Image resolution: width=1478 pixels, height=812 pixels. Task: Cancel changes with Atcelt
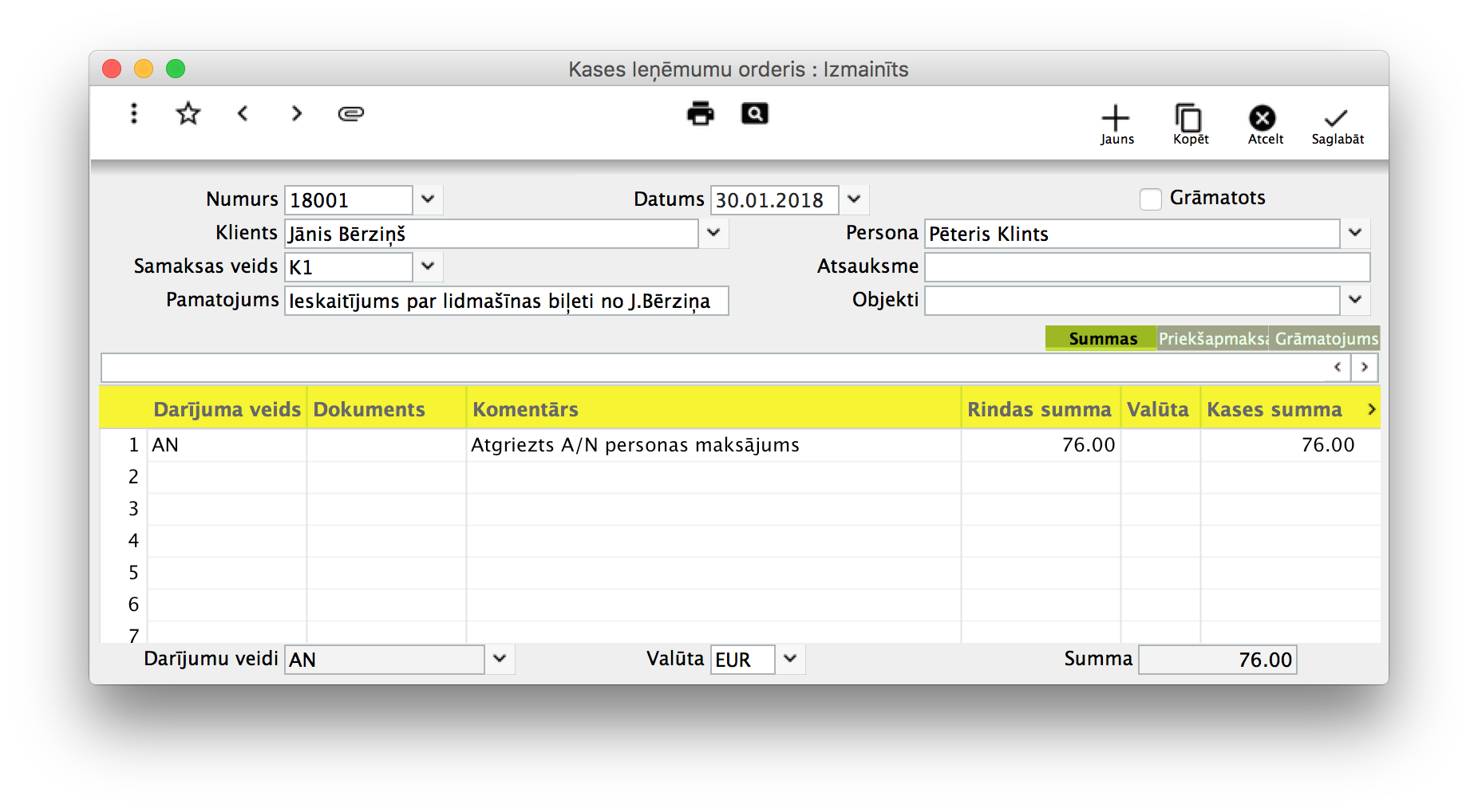[1263, 124]
